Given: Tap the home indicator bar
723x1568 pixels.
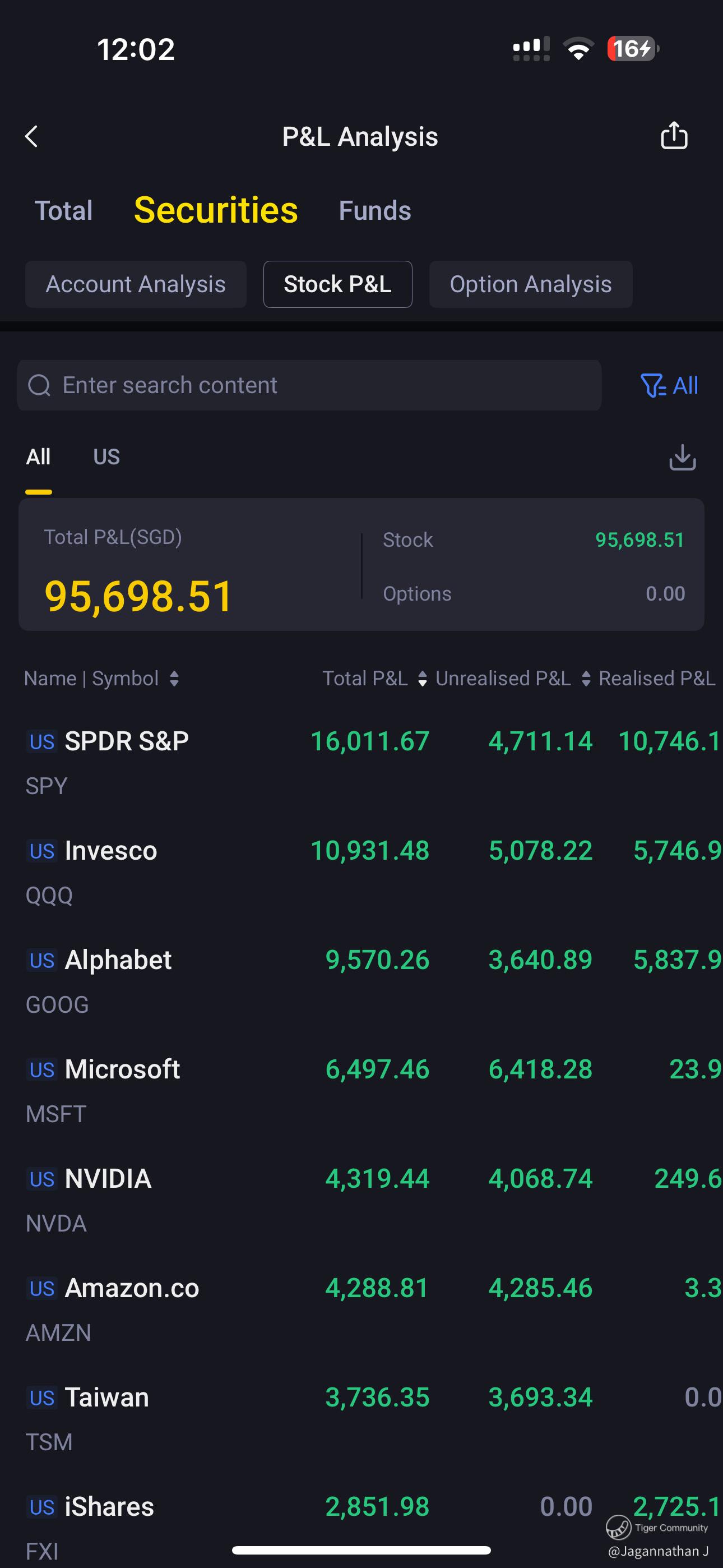Looking at the screenshot, I should 361,1549.
